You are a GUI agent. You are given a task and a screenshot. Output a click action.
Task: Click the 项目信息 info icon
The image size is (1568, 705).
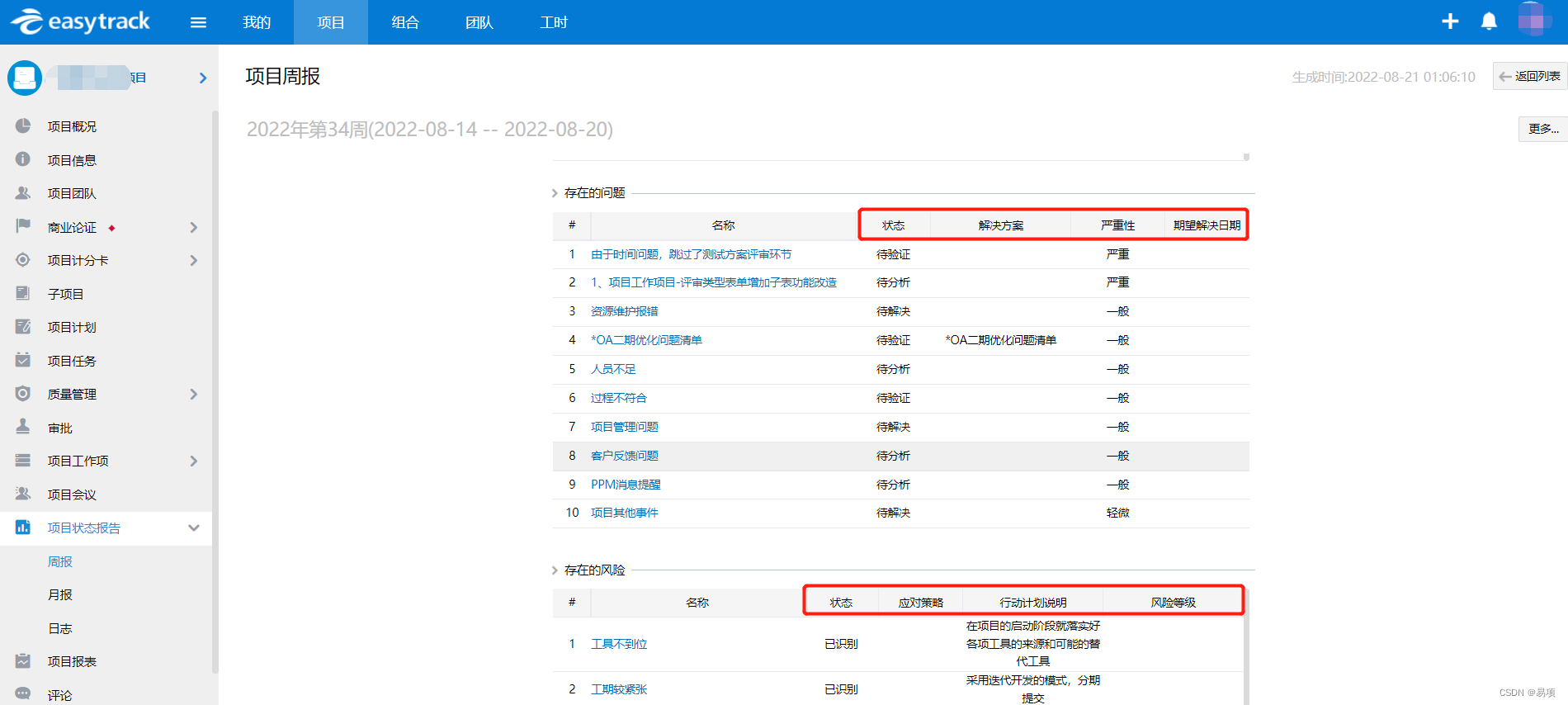(23, 159)
